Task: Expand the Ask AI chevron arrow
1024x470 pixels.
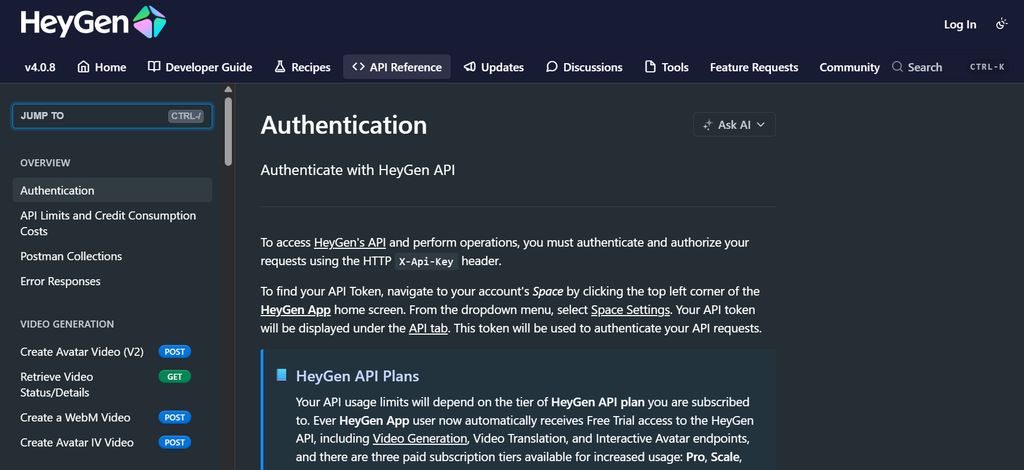Action: [x=761, y=125]
